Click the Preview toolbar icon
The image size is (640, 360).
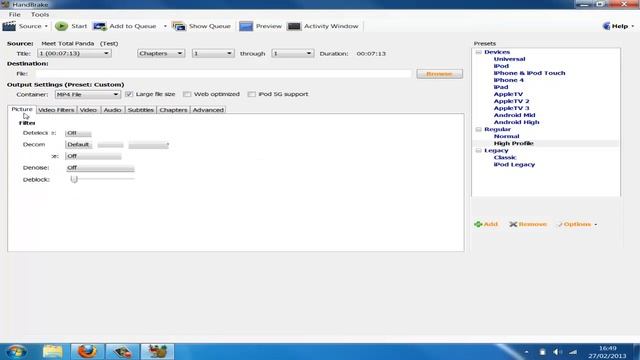pos(246,26)
